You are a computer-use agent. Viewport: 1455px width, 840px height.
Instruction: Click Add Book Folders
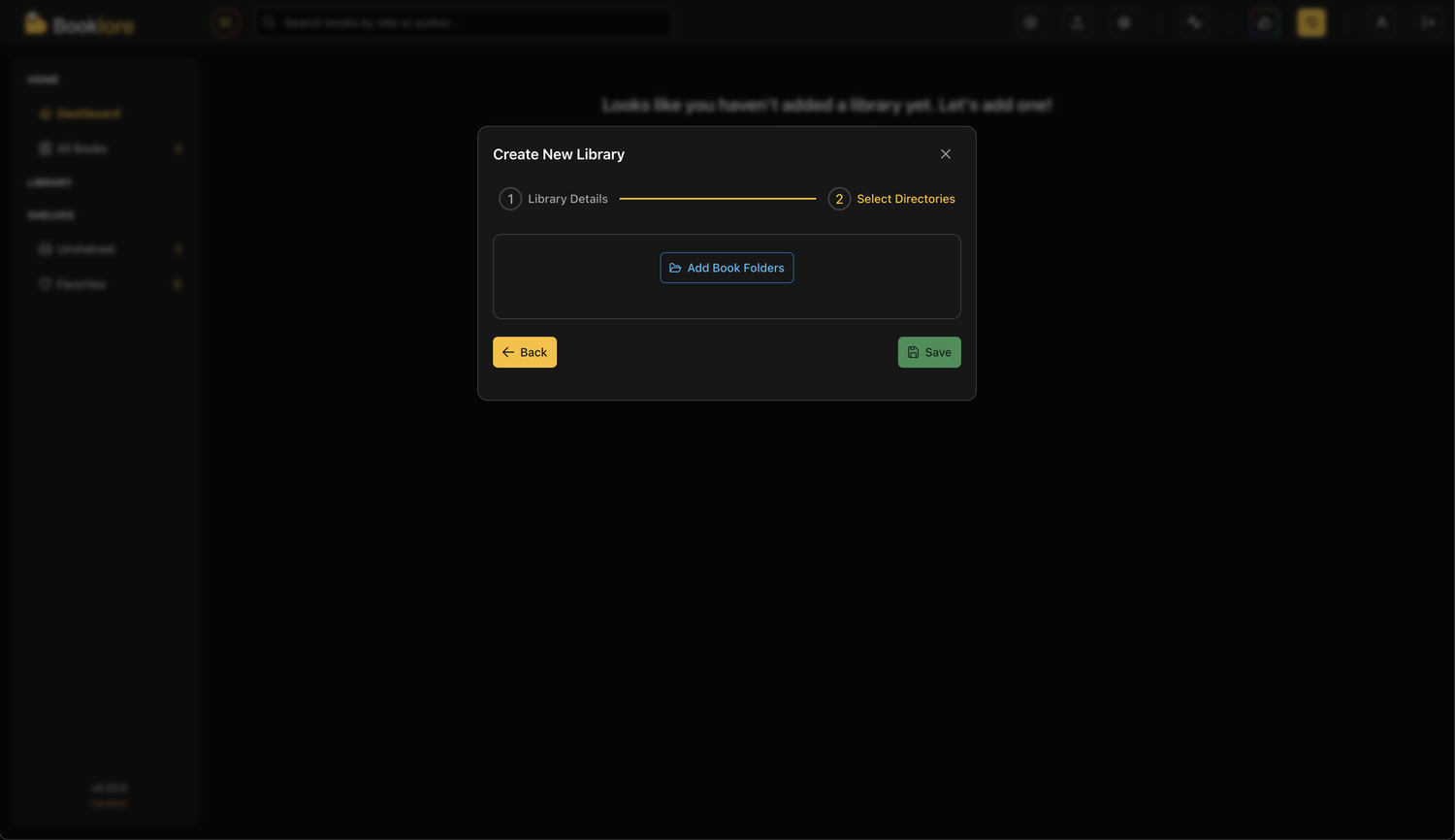pos(727,268)
